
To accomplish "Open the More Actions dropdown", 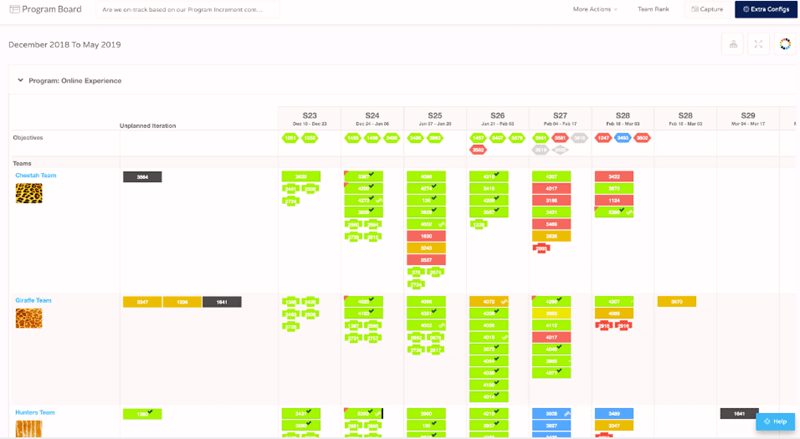I will (x=595, y=9).
